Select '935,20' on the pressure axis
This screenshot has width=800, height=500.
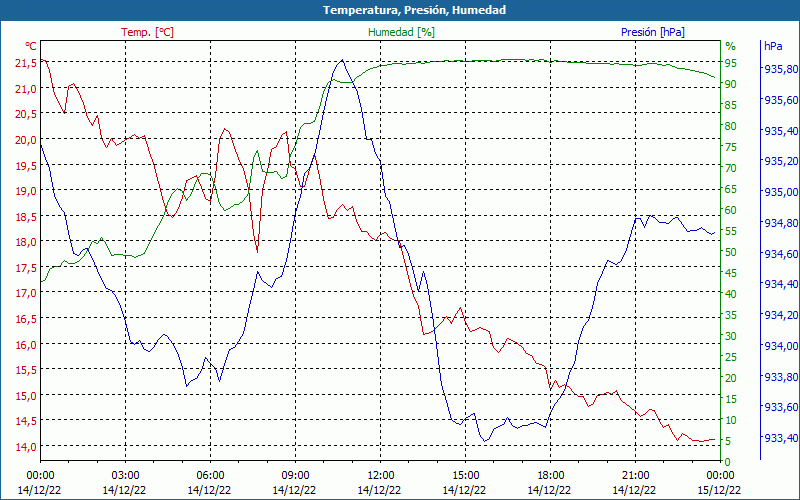781,161
